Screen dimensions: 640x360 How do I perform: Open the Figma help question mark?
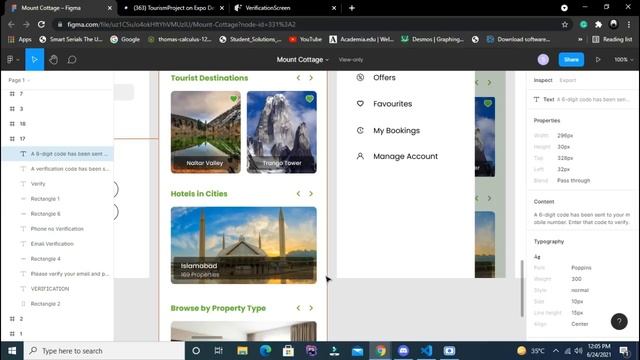pos(619,322)
